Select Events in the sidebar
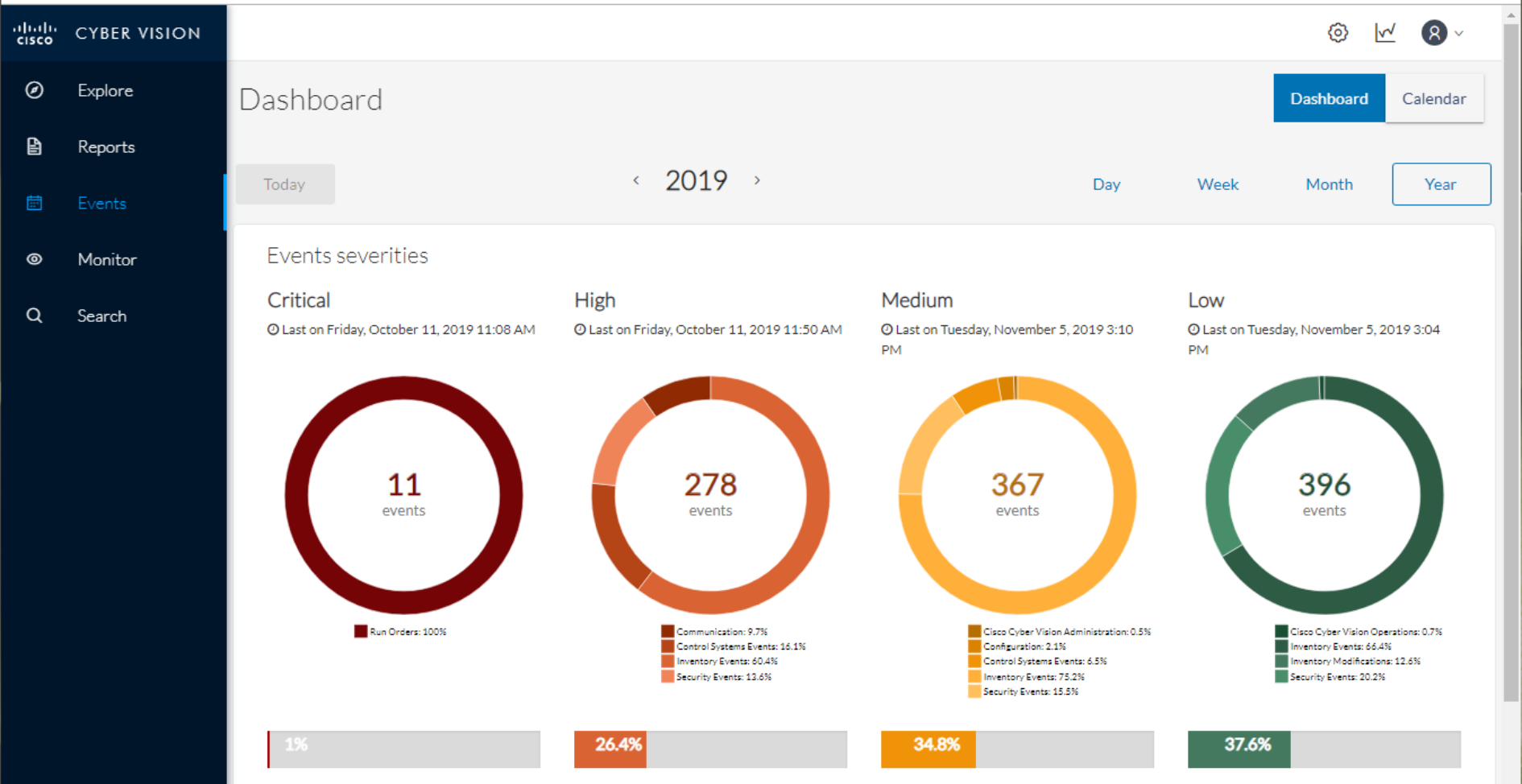Screen dimensions: 1522x784 click(x=102, y=203)
